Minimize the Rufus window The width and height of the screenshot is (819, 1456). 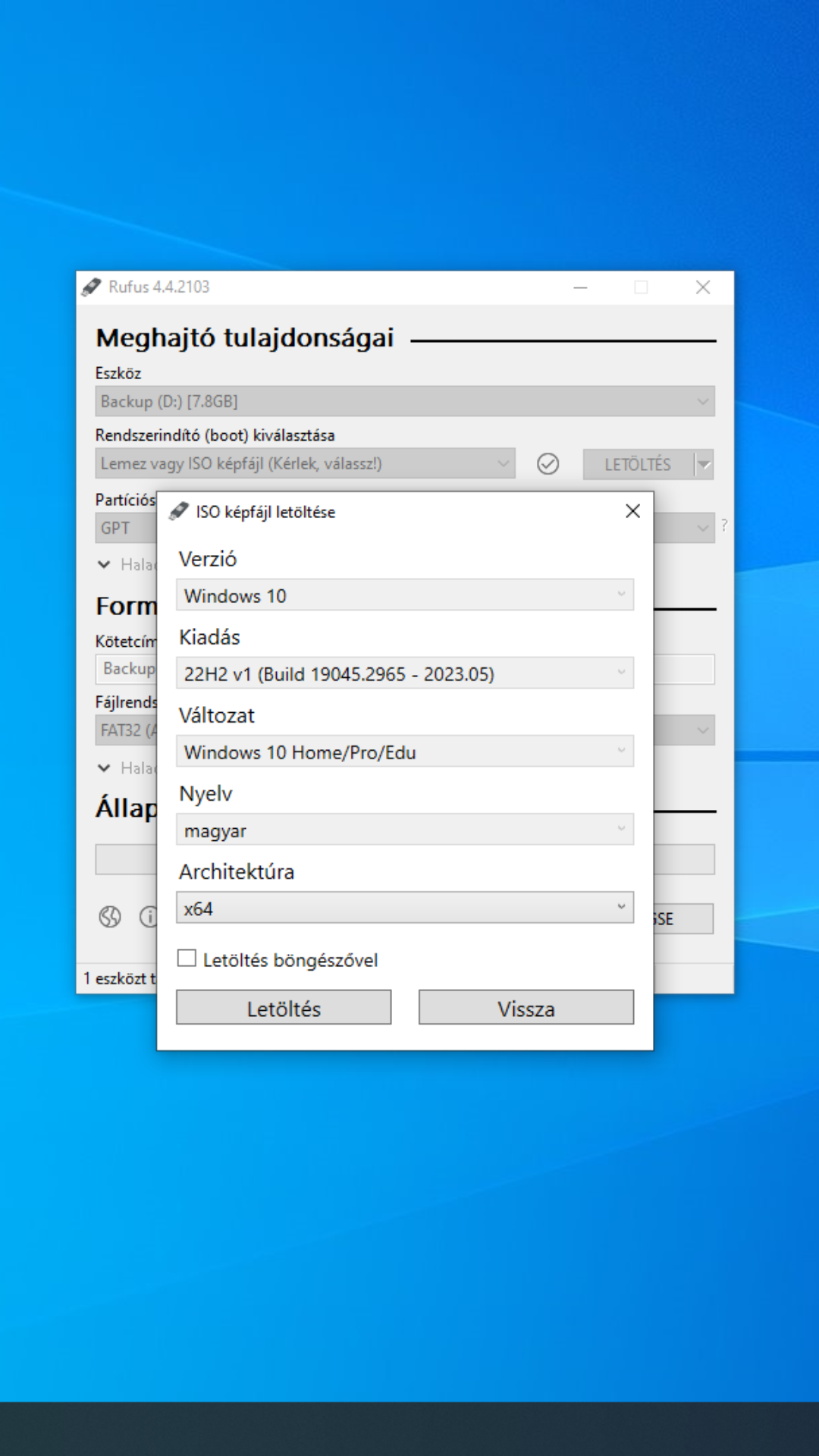point(580,287)
